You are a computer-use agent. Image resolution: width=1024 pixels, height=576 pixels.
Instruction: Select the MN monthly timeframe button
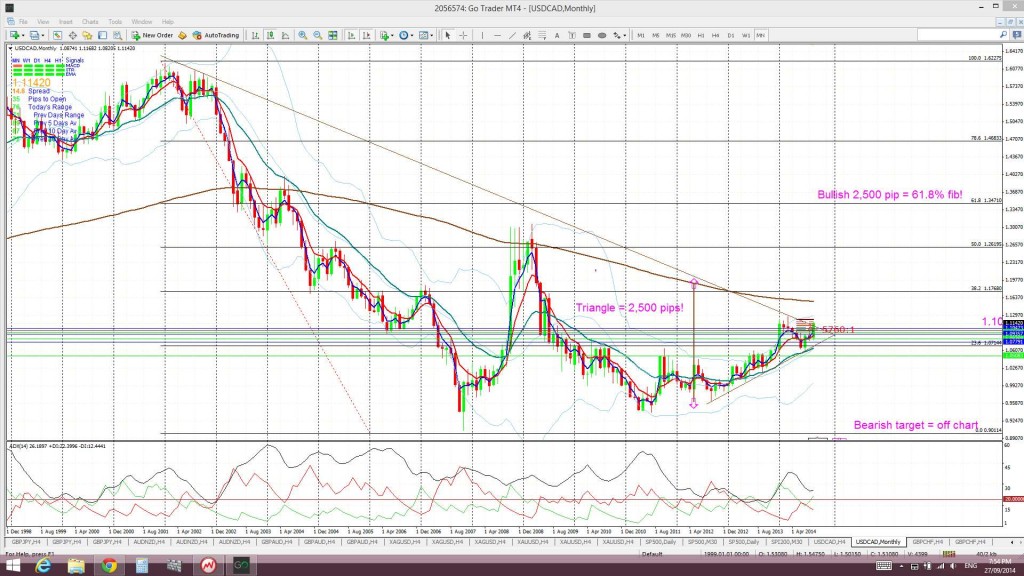point(760,35)
